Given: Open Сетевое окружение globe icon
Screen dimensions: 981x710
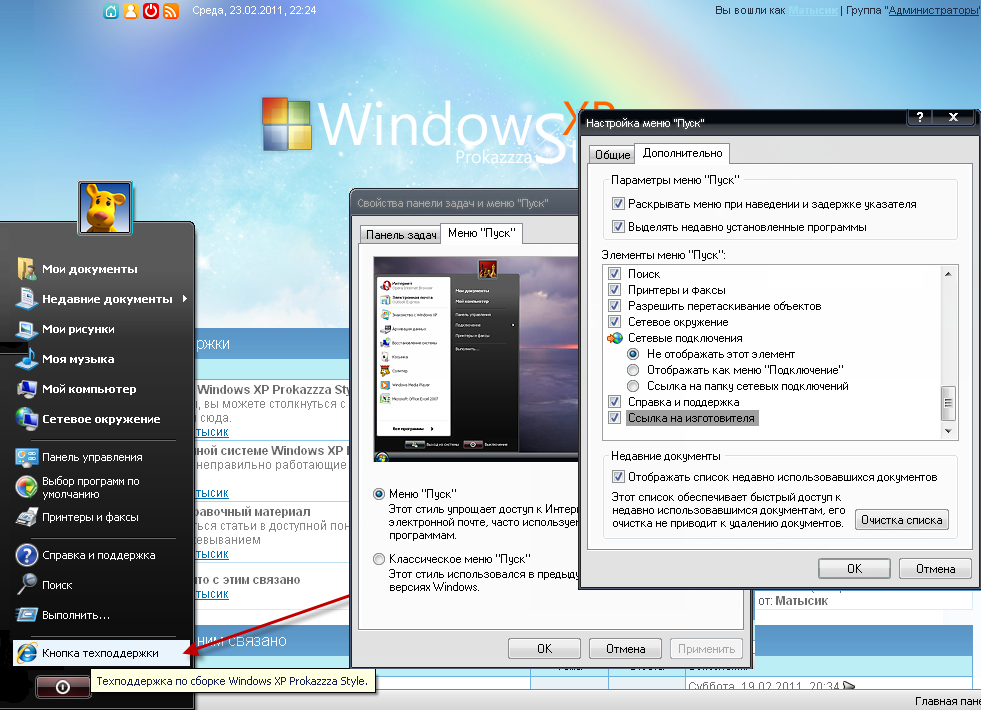Looking at the screenshot, I should [x=26, y=418].
